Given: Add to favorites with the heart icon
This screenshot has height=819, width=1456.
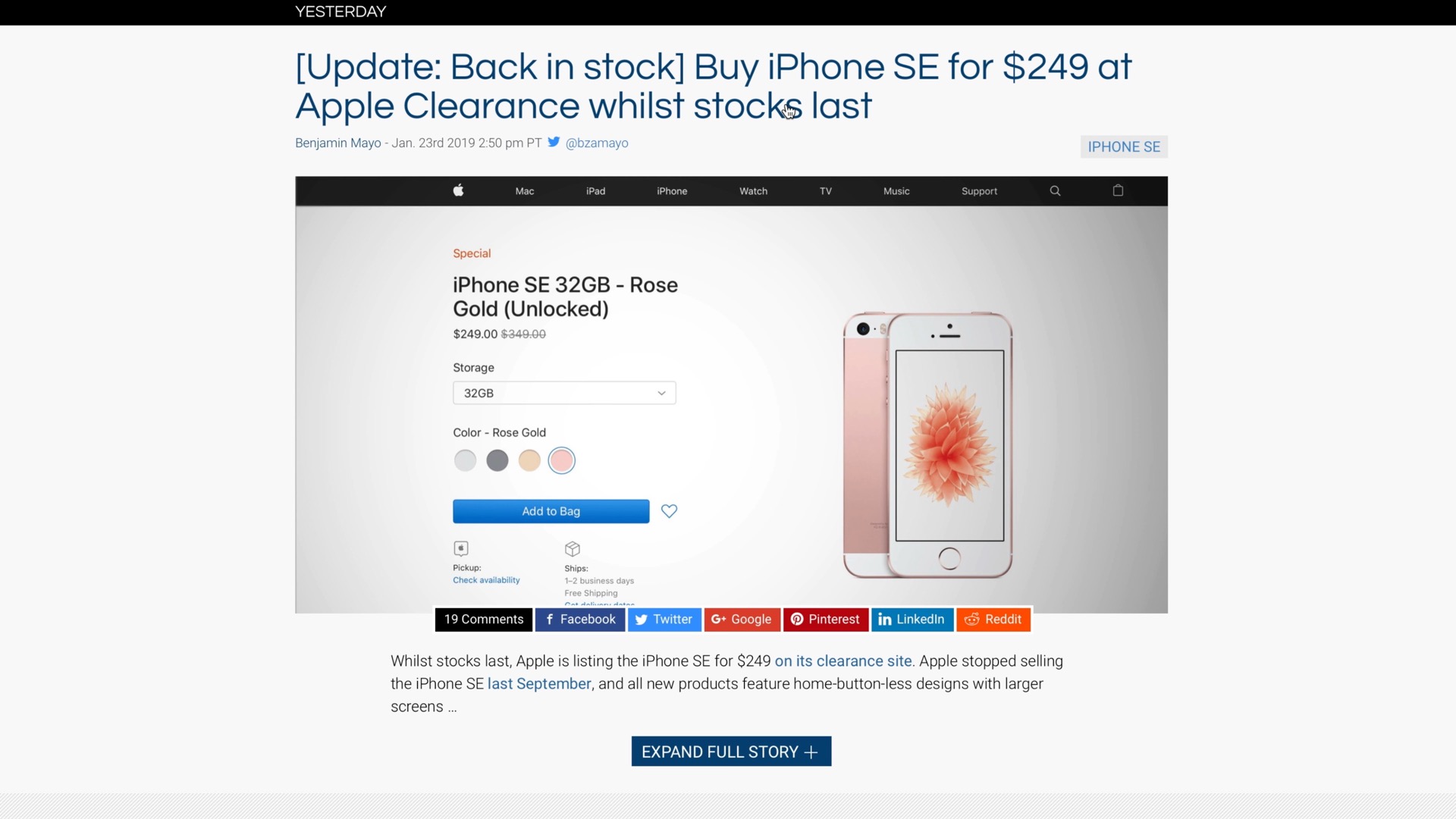Looking at the screenshot, I should click(x=669, y=511).
